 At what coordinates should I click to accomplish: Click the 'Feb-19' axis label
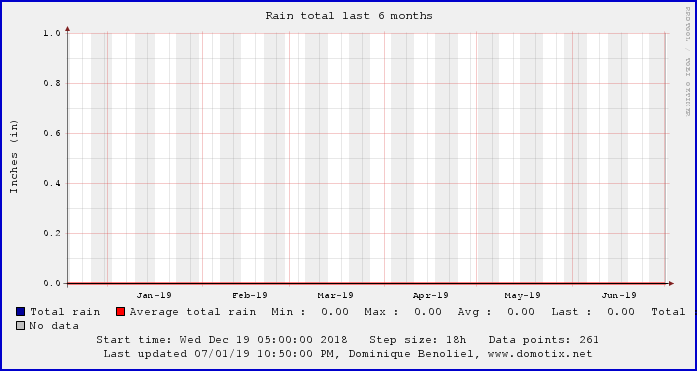[250, 295]
